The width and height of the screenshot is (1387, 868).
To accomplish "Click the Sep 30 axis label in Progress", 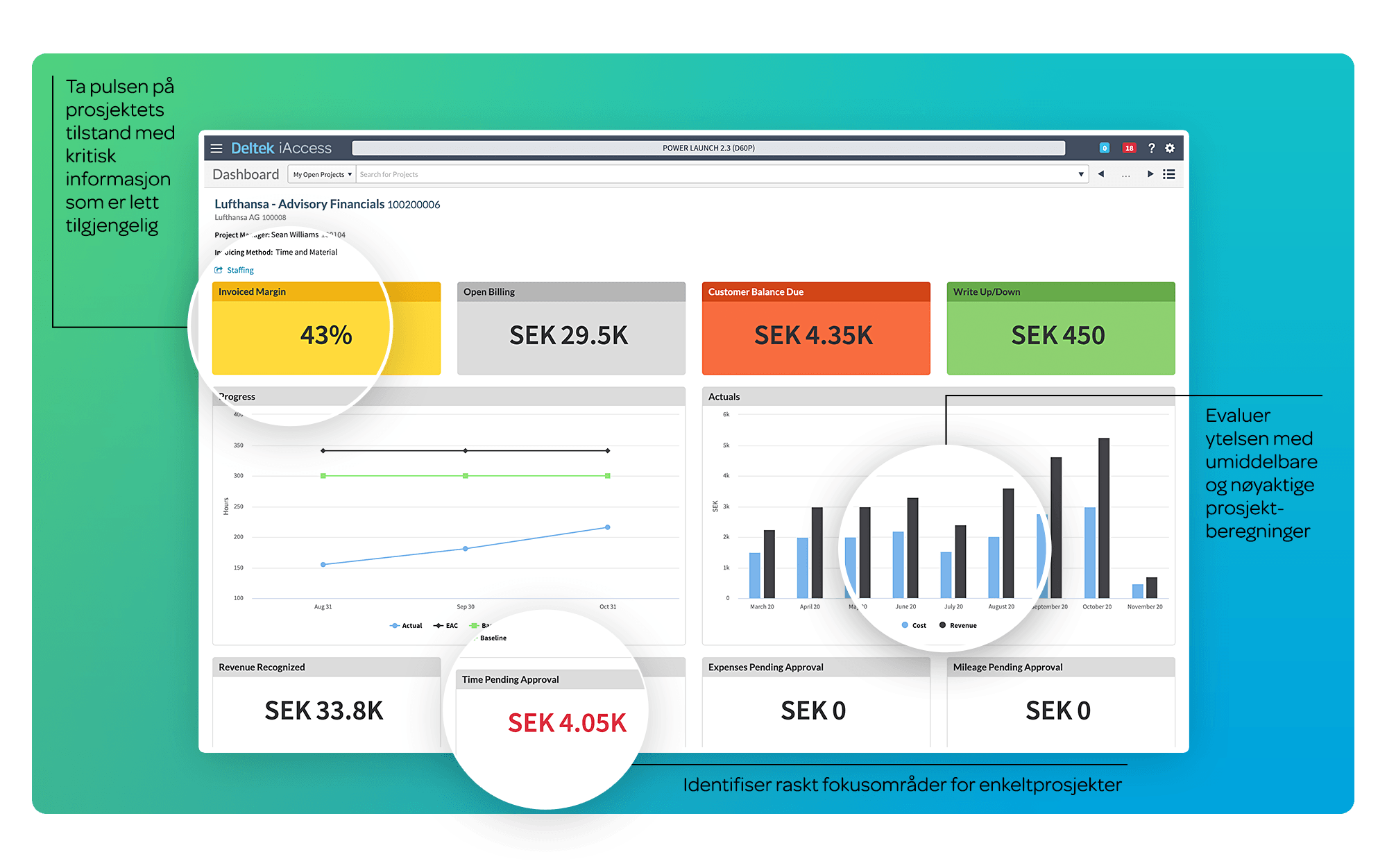I will coord(466,606).
